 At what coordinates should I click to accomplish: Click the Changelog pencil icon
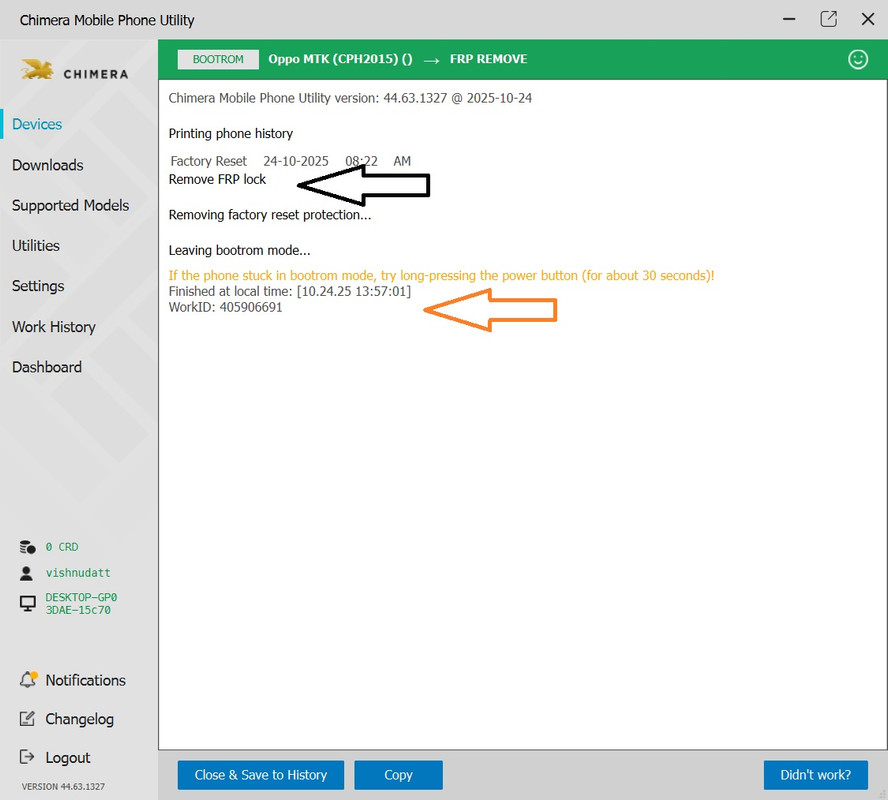point(27,718)
